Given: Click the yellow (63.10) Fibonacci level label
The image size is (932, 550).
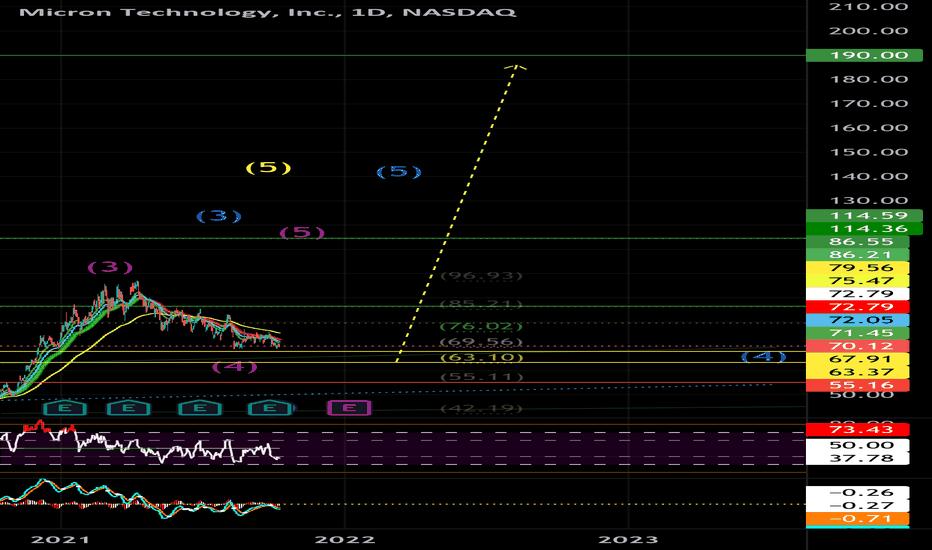Looking at the screenshot, I should pos(482,357).
